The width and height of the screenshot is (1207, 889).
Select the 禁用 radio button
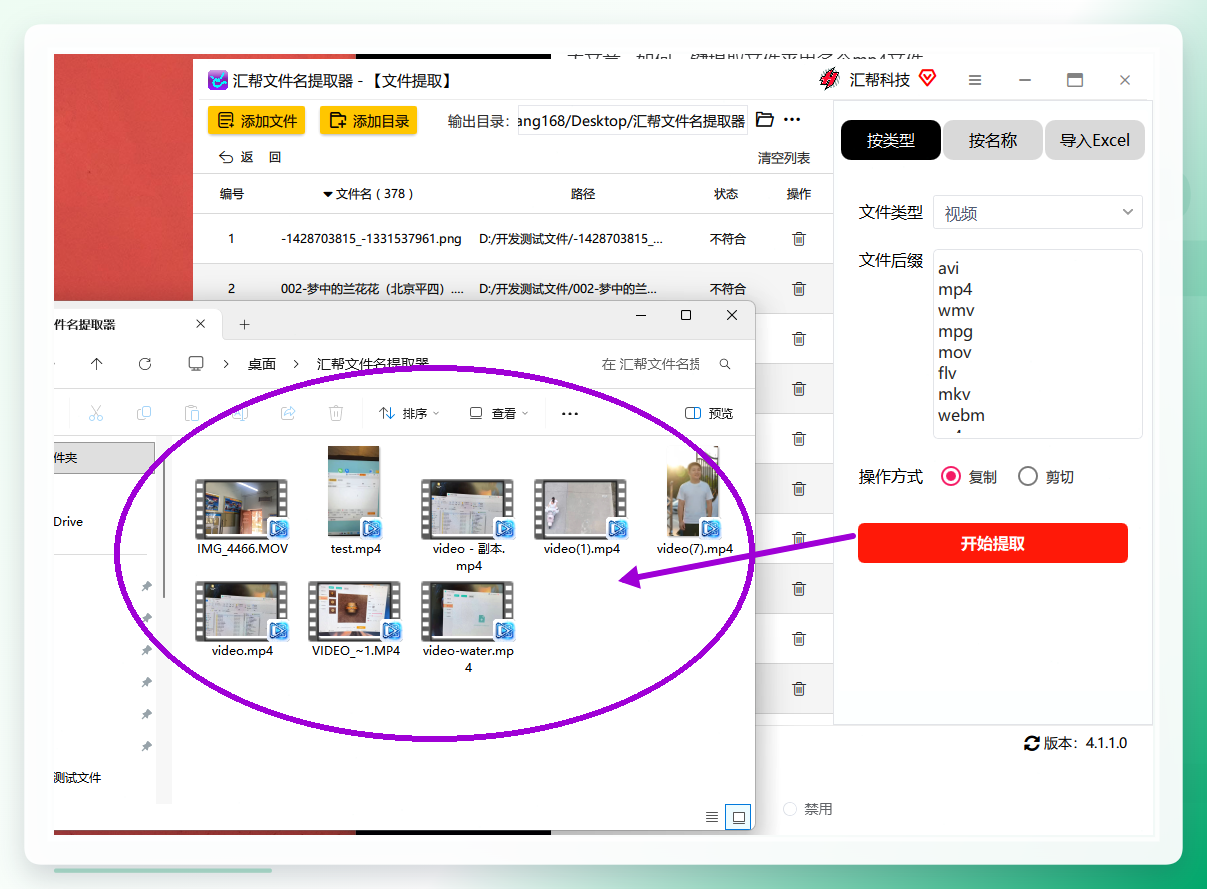790,809
